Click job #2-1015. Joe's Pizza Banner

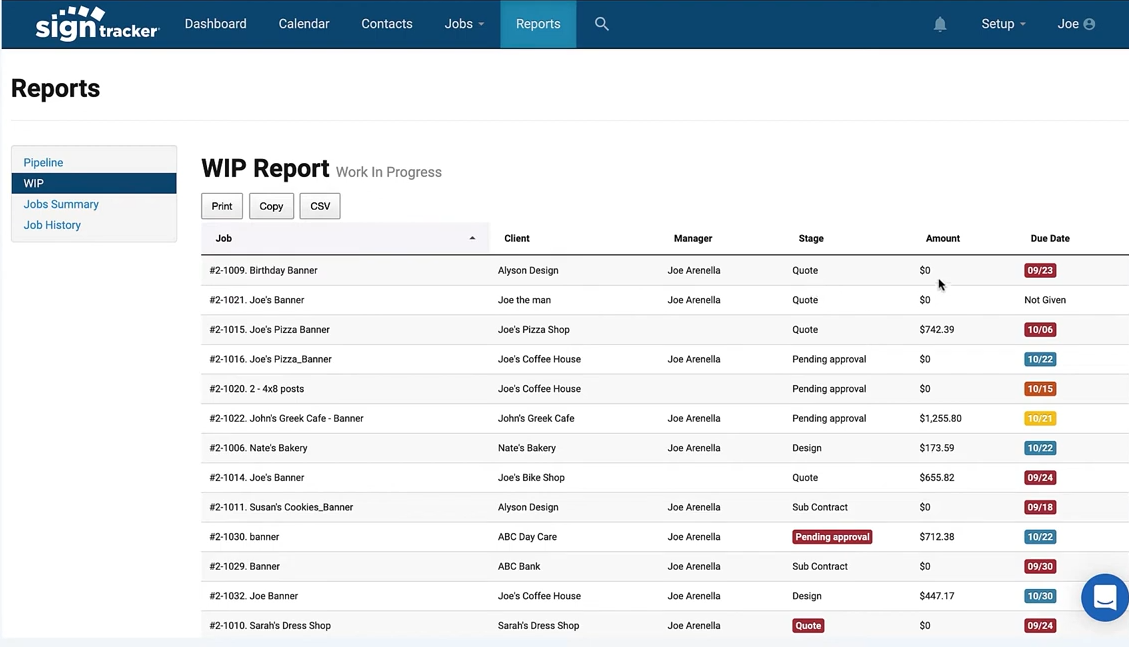coord(269,330)
